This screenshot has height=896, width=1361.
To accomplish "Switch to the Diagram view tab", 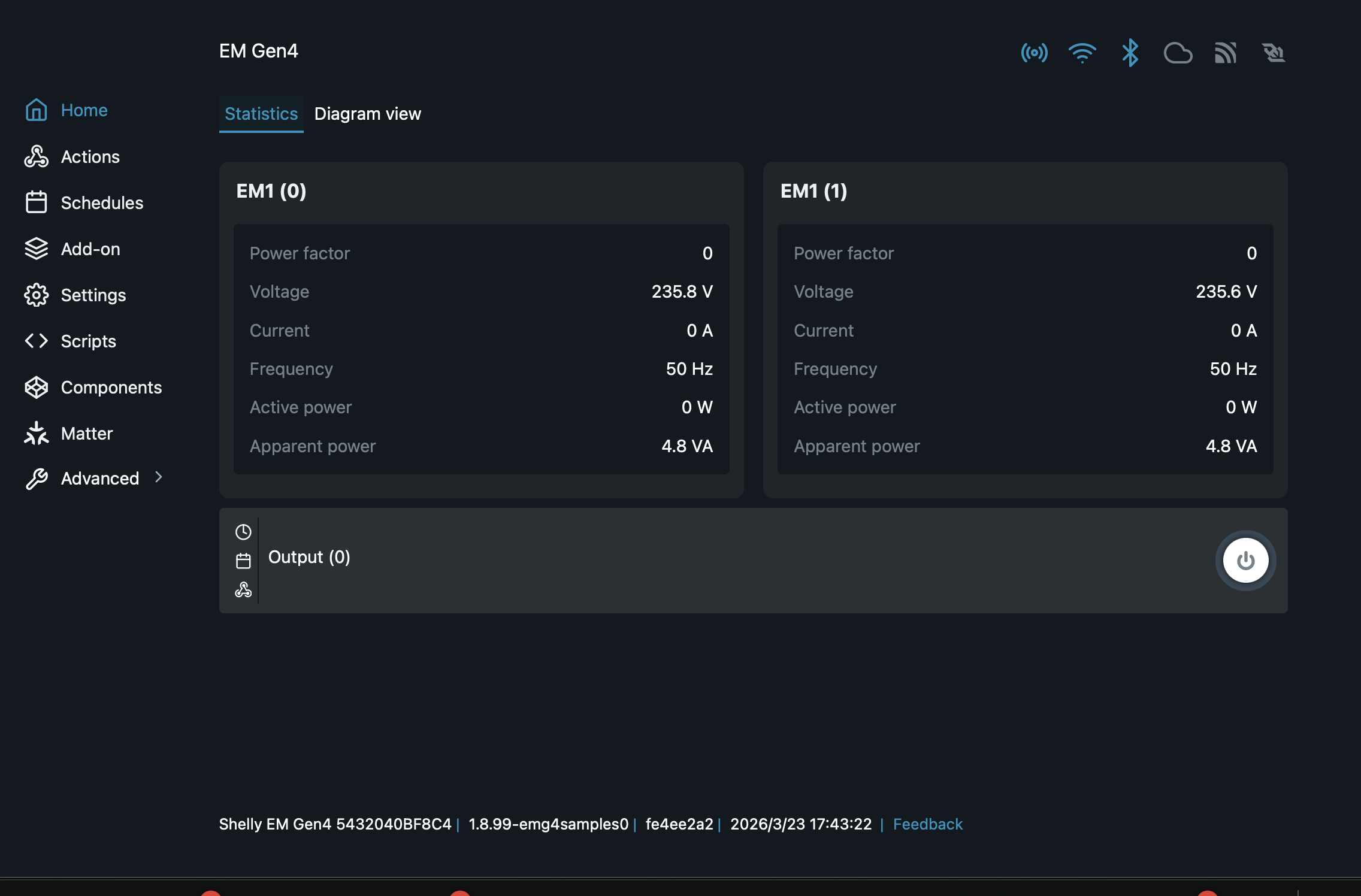I will (368, 114).
